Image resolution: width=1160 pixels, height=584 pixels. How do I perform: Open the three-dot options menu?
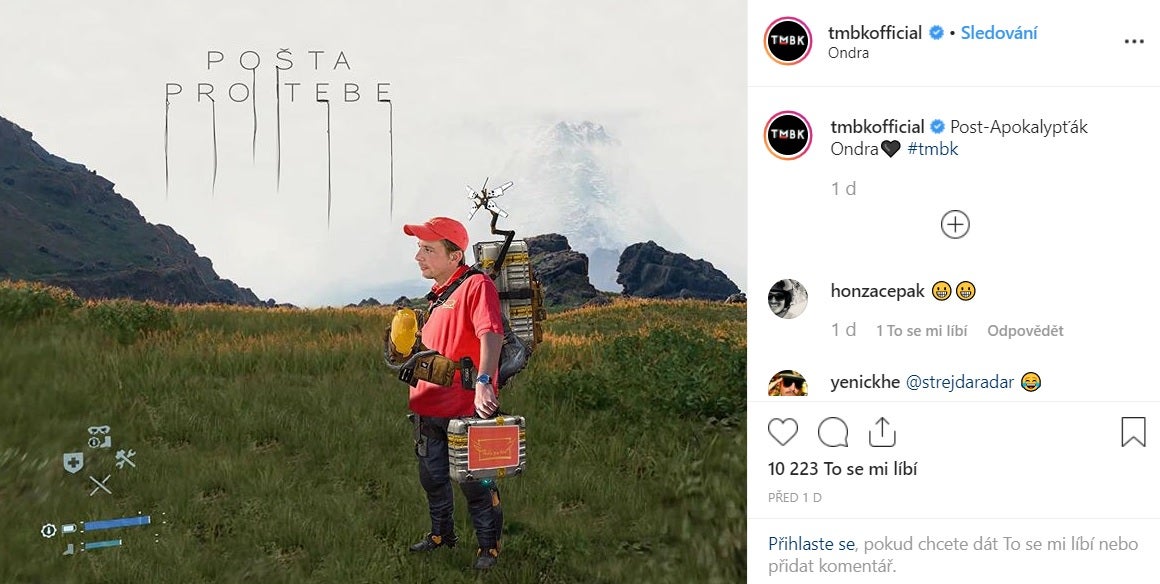[x=1133, y=42]
